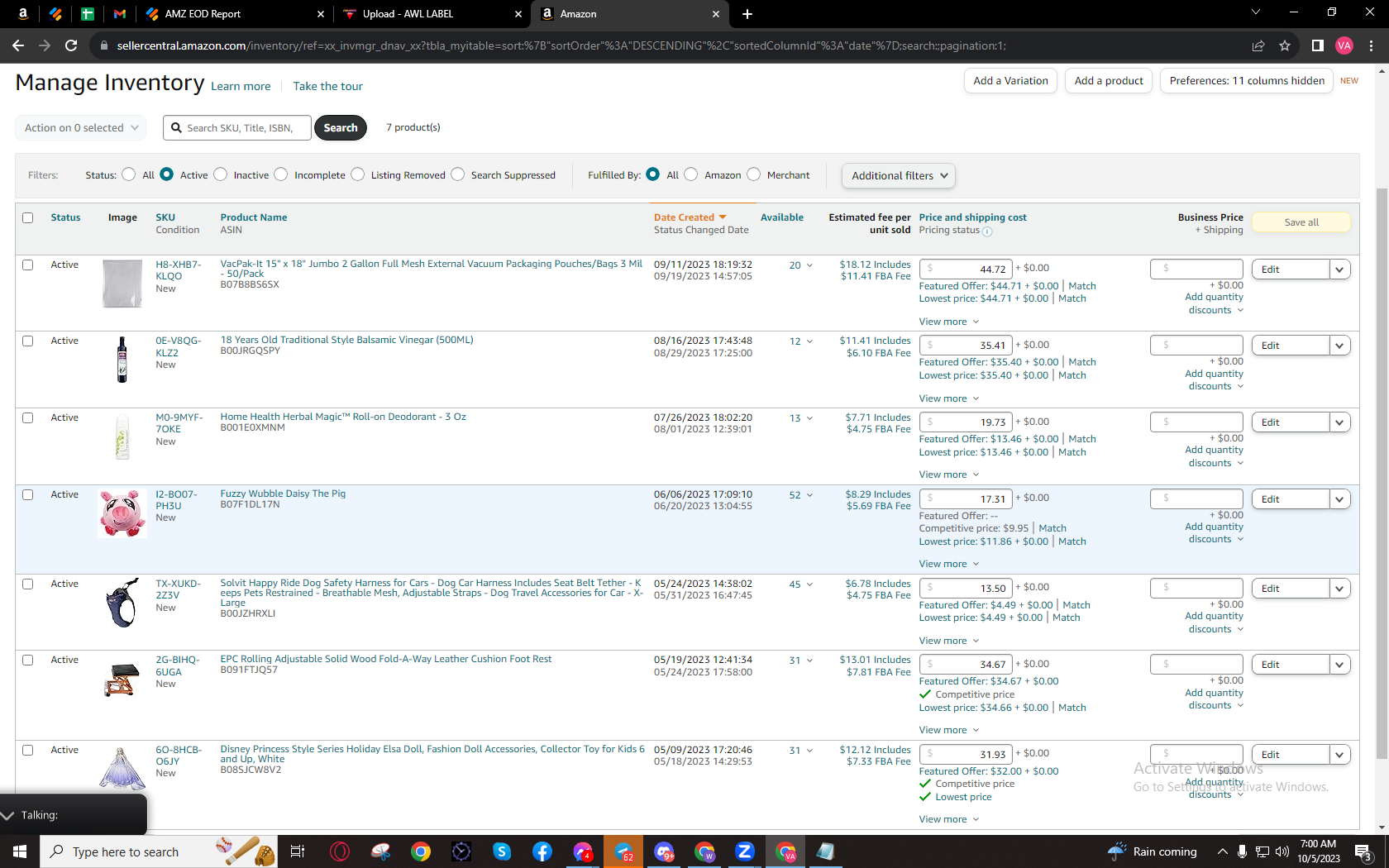Sort by the Available column header
Image resolution: width=1389 pixels, height=868 pixels.
[781, 217]
